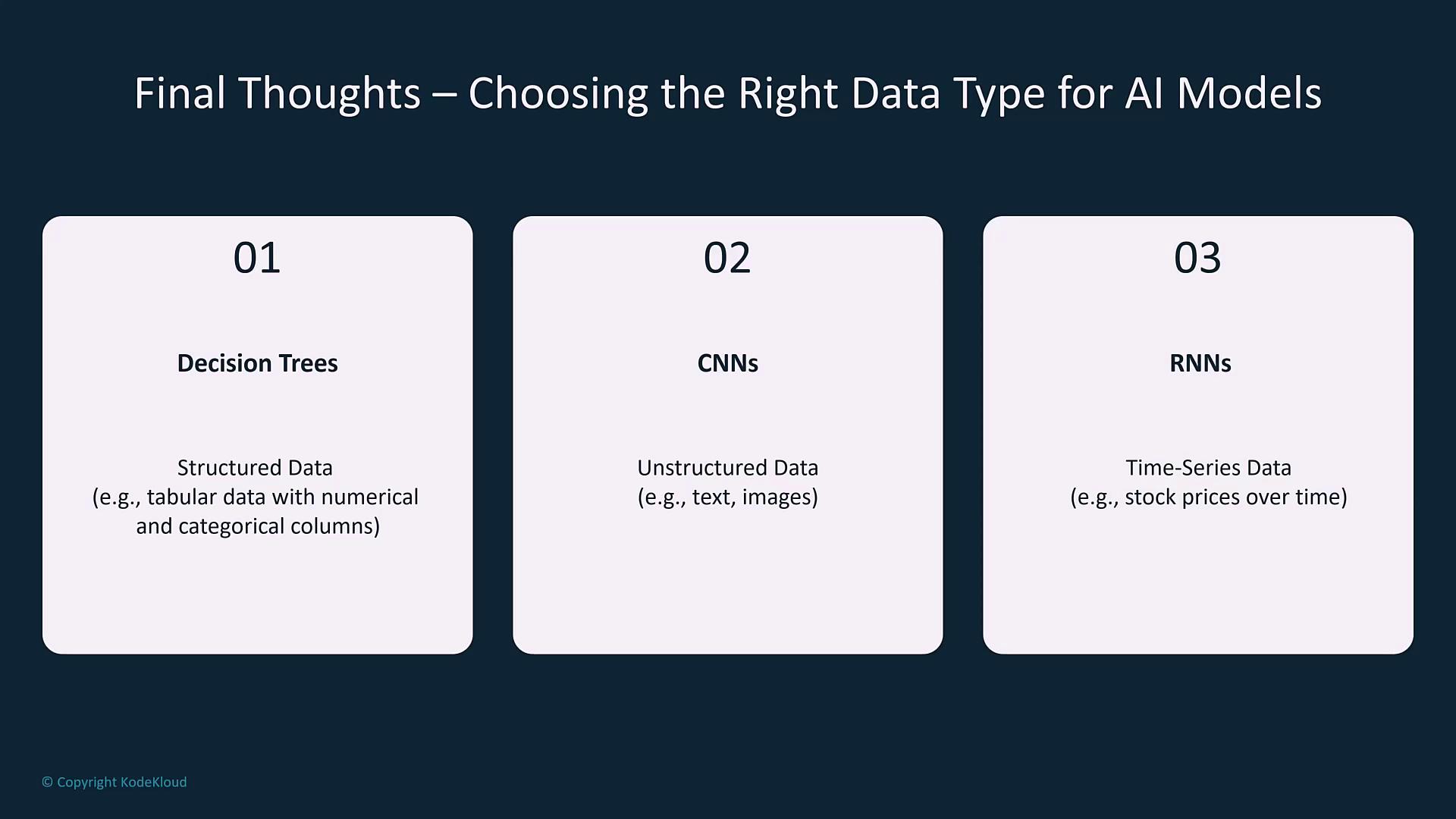Click the slide title about Choosing the Right Data Type
The height and width of the screenshot is (819, 1456).
pos(728,93)
